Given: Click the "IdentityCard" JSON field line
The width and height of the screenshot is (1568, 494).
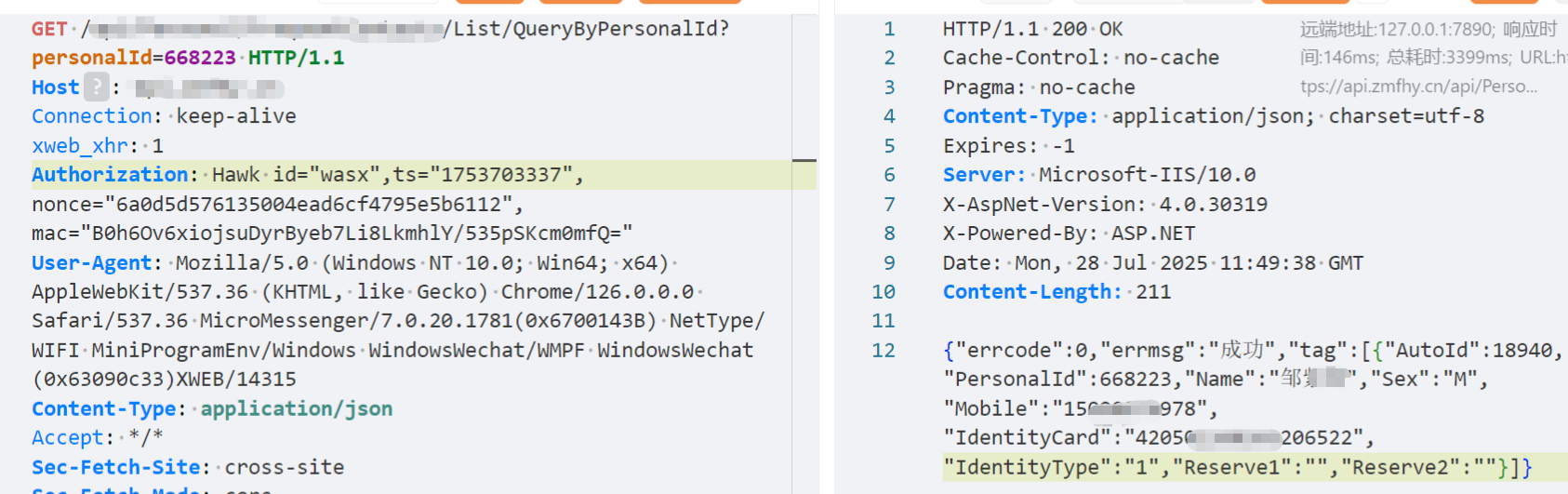Looking at the screenshot, I should coord(1159,438).
